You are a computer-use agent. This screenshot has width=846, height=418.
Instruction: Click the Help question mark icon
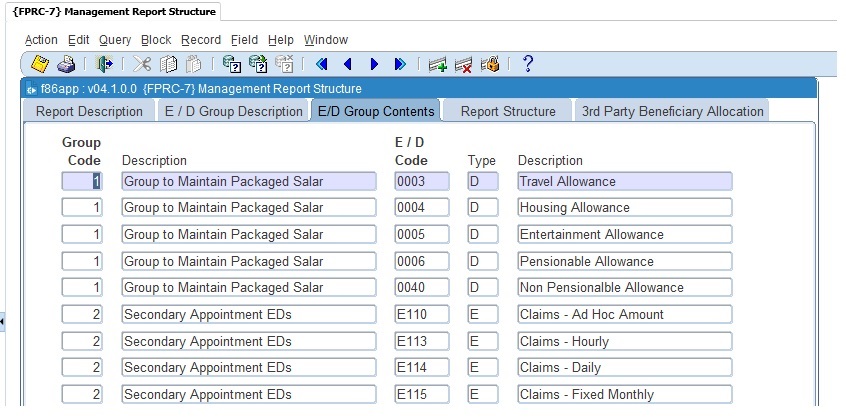(528, 65)
